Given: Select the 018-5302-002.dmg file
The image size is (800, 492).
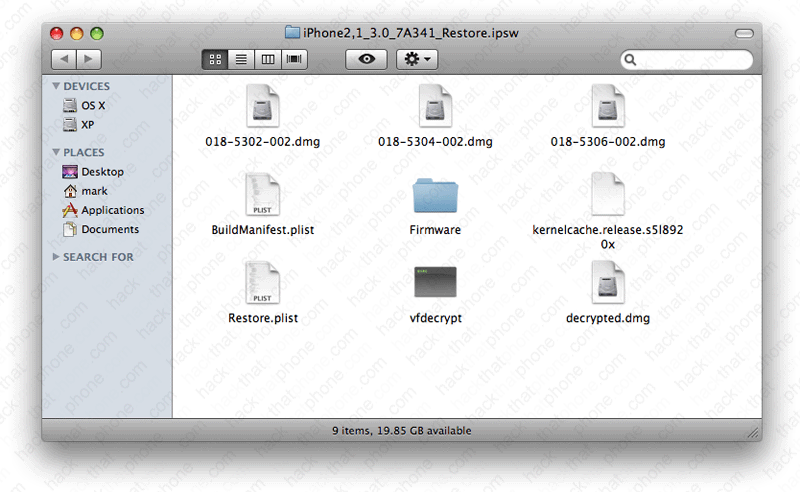Looking at the screenshot, I should click(x=262, y=107).
